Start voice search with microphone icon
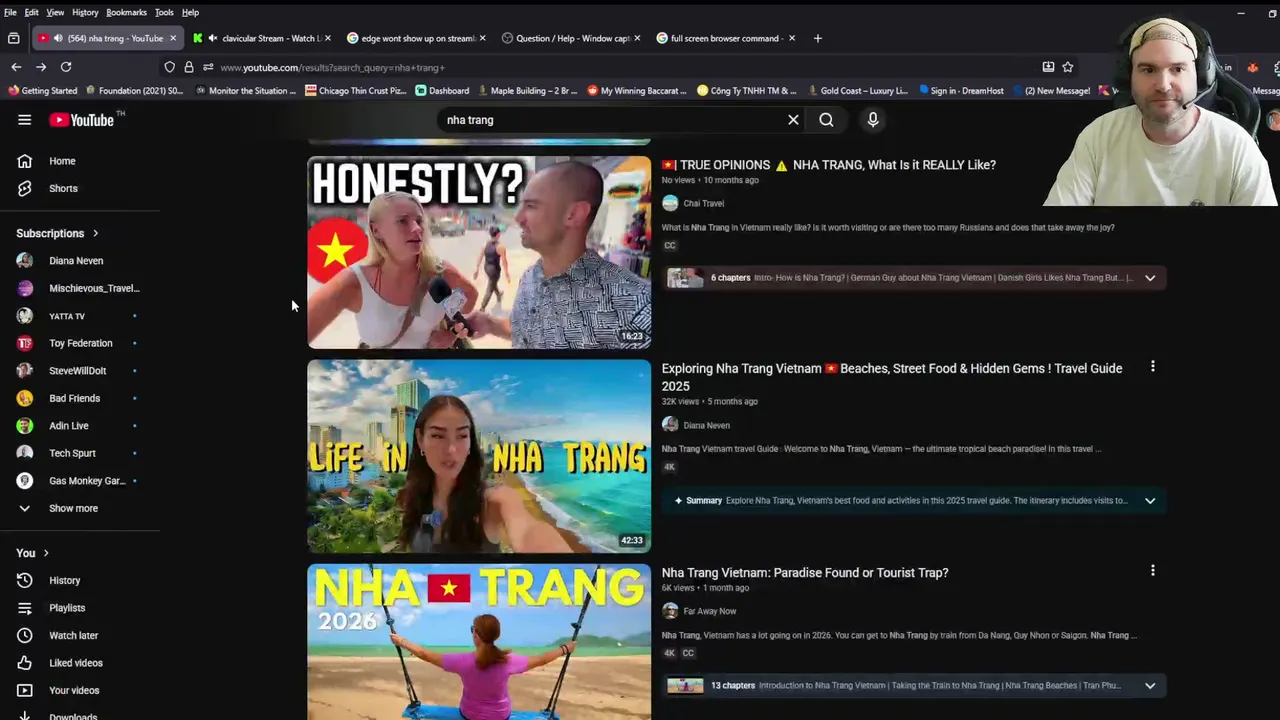Screen dimensions: 1280x720 click(873, 120)
